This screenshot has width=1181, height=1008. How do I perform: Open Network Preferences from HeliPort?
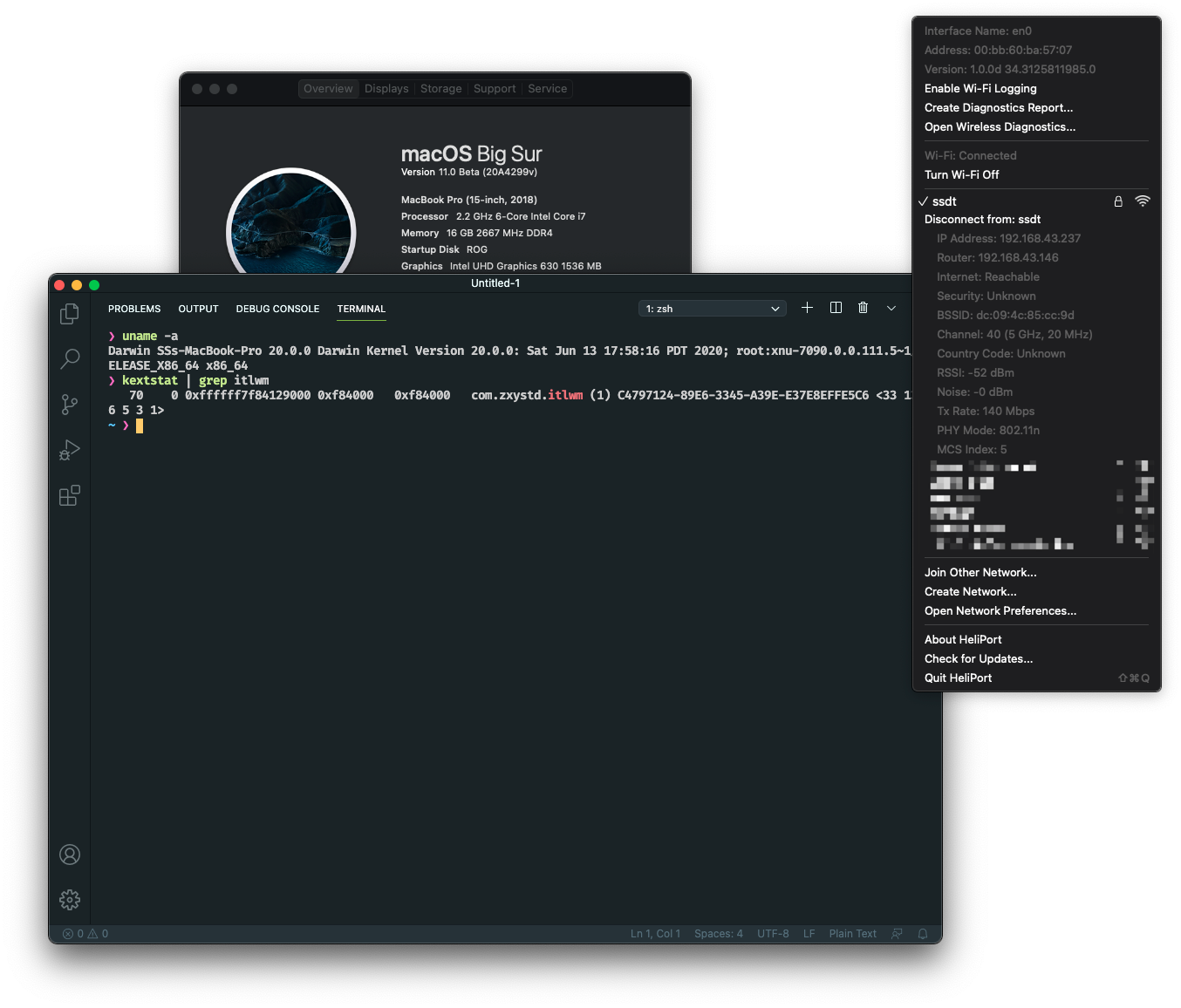point(1000,610)
